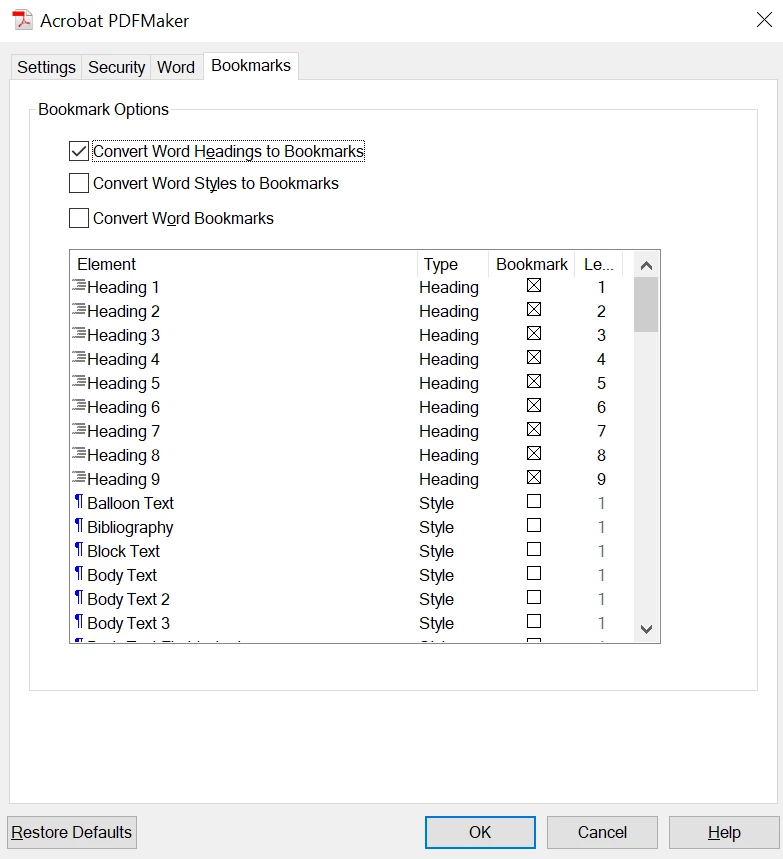Check the Bookmark box for Body Text 2
783x859 pixels.
pyautogui.click(x=534, y=597)
